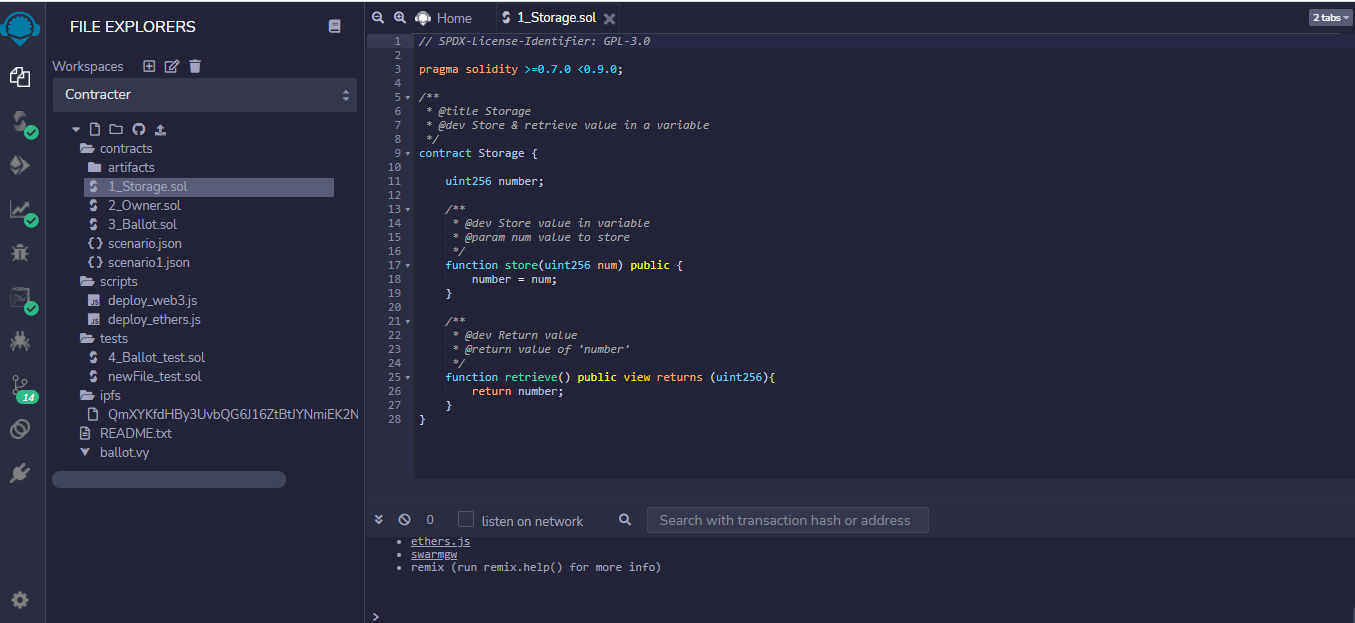1355x623 pixels.
Task: Open the Contracter workspace dropdown
Action: 205,95
